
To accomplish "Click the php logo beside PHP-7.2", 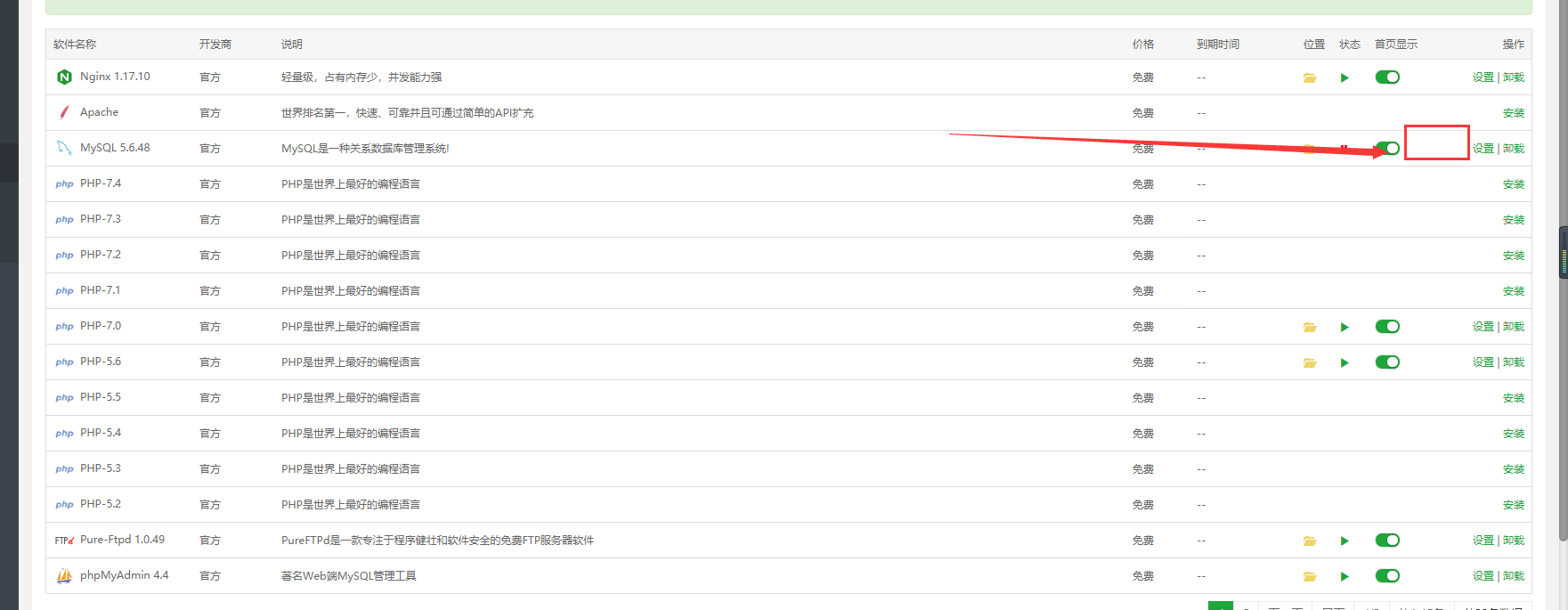I will click(64, 256).
